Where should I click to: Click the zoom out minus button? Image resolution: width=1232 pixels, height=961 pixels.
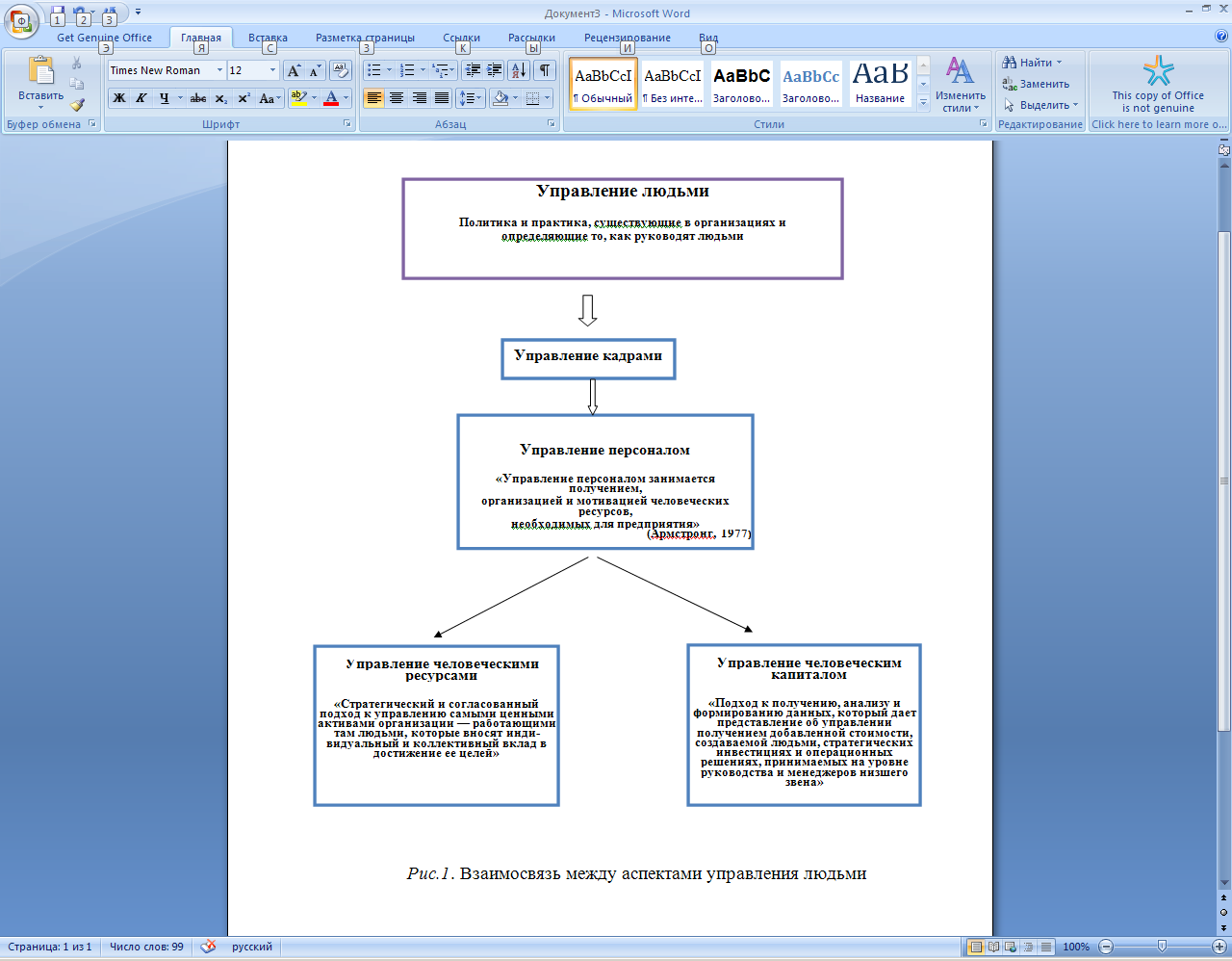tap(1106, 947)
